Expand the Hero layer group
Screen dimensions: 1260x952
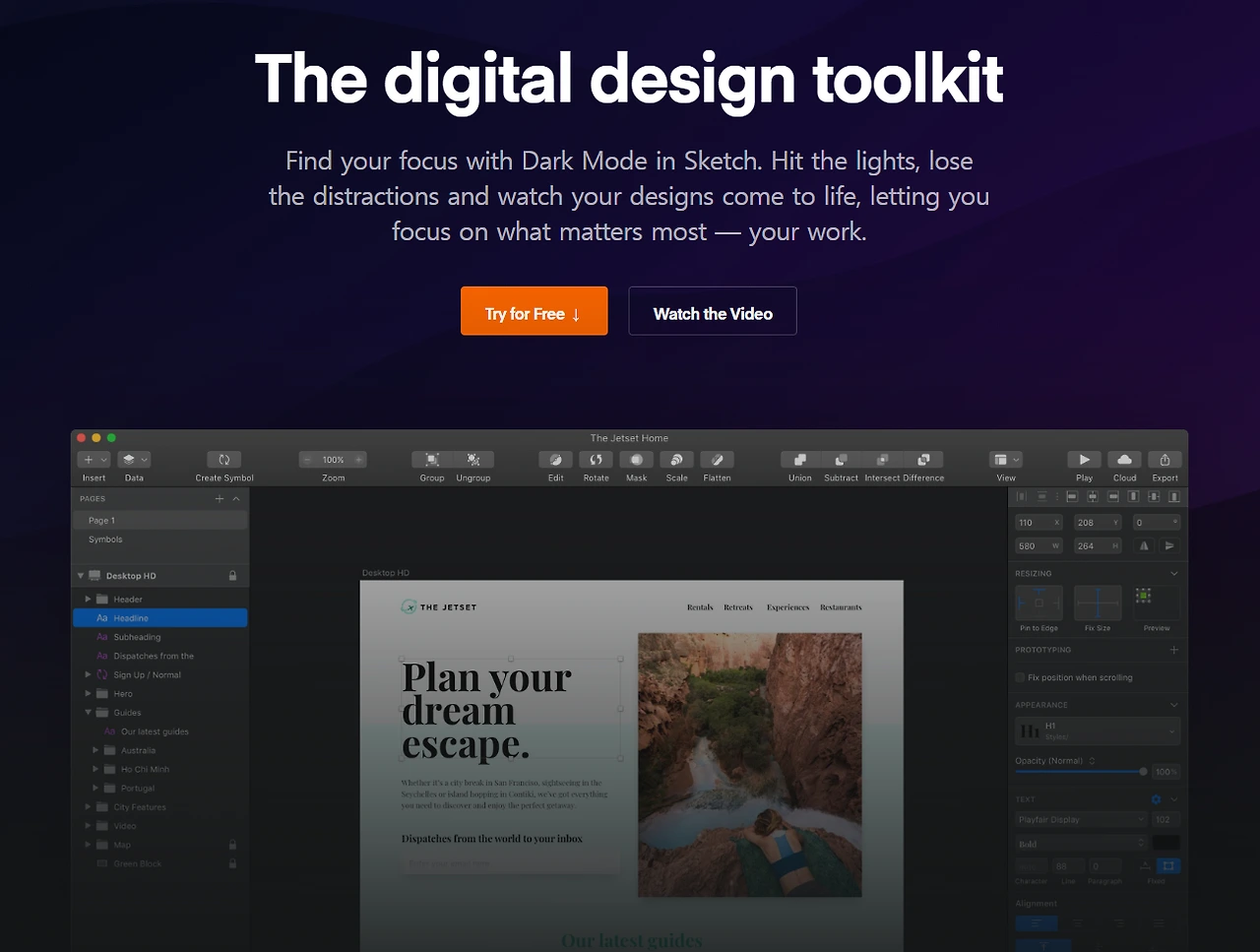tap(88, 694)
